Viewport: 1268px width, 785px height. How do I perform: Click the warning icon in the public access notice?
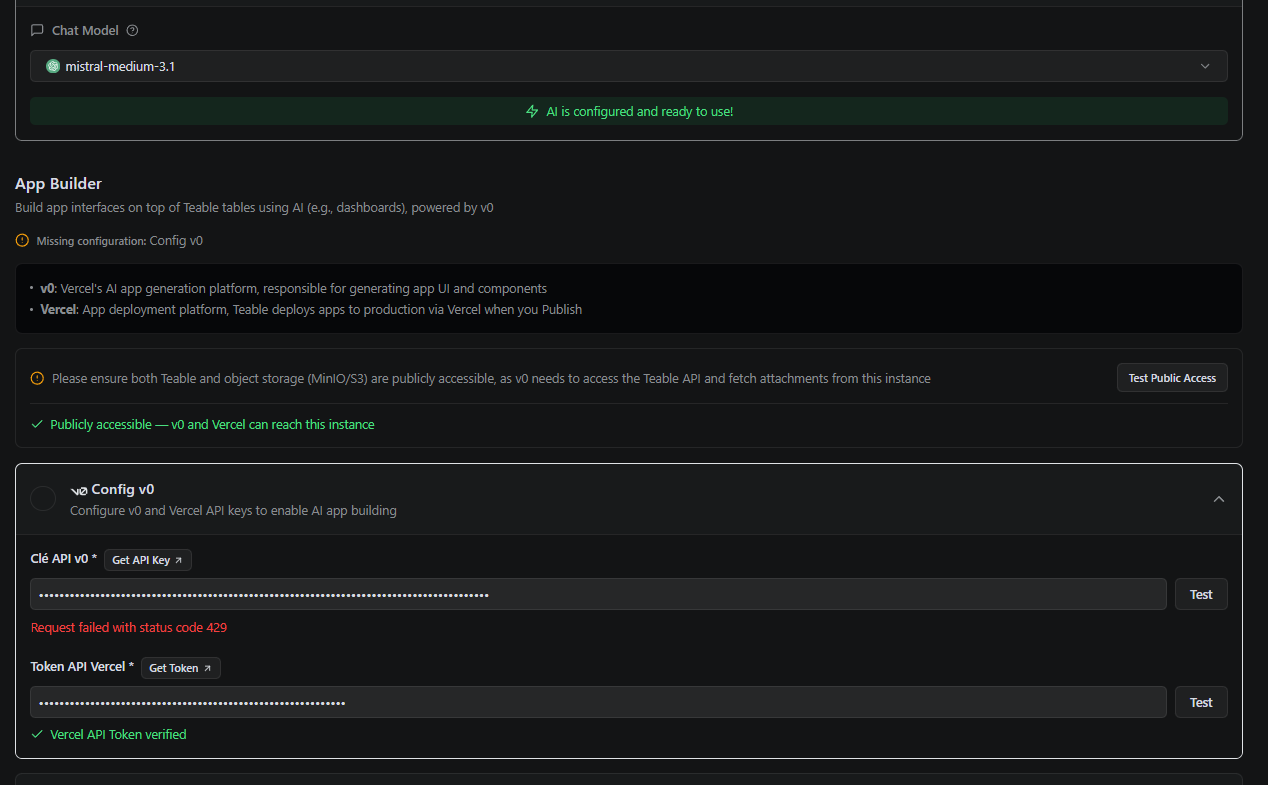(x=38, y=379)
